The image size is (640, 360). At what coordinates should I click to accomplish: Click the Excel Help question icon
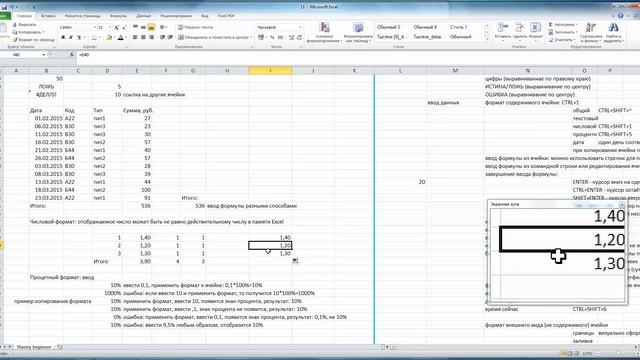[620, 16]
